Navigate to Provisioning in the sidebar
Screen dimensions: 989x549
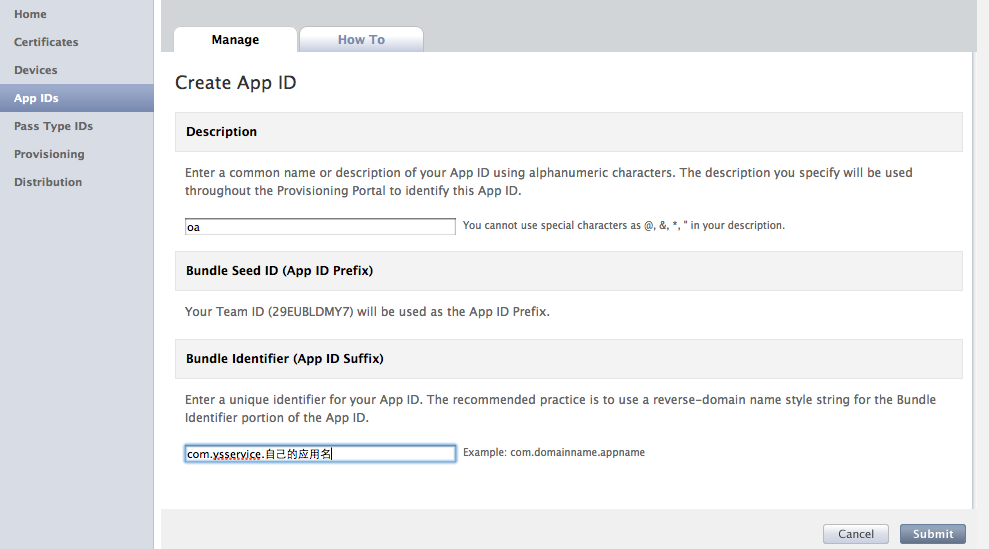49,154
